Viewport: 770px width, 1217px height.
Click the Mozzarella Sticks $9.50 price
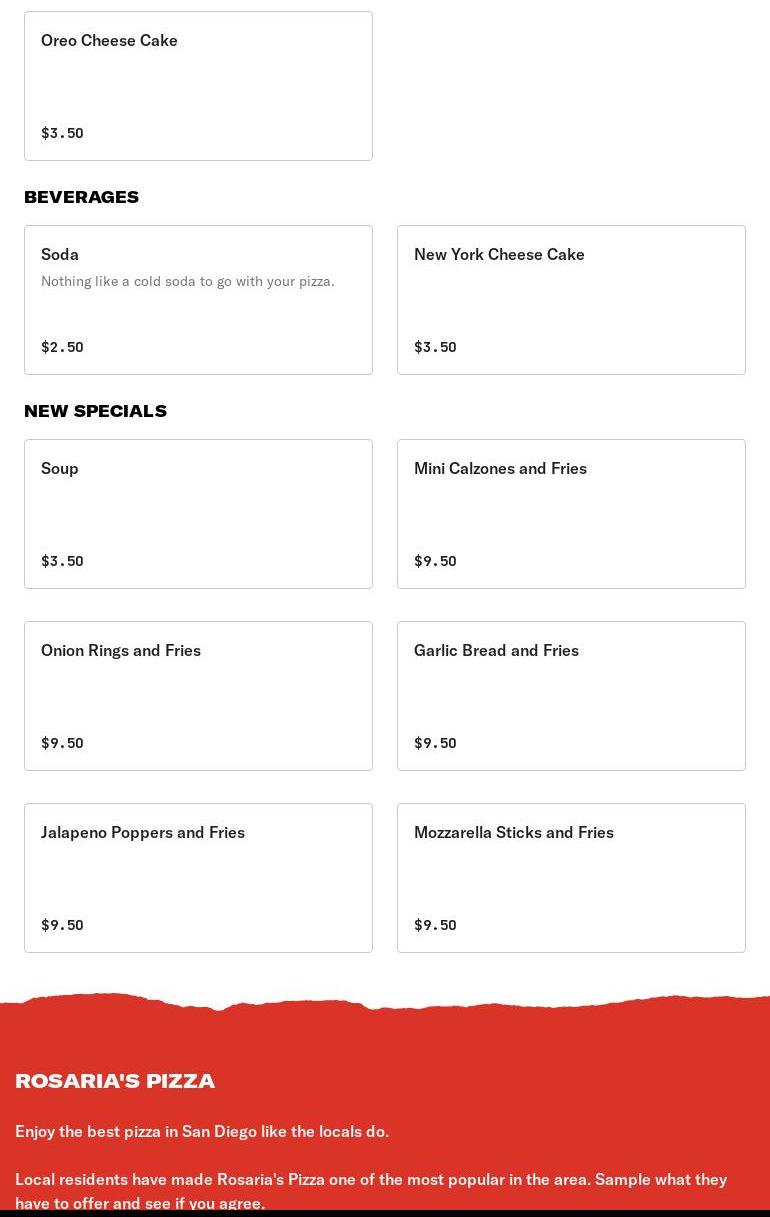(x=435, y=925)
